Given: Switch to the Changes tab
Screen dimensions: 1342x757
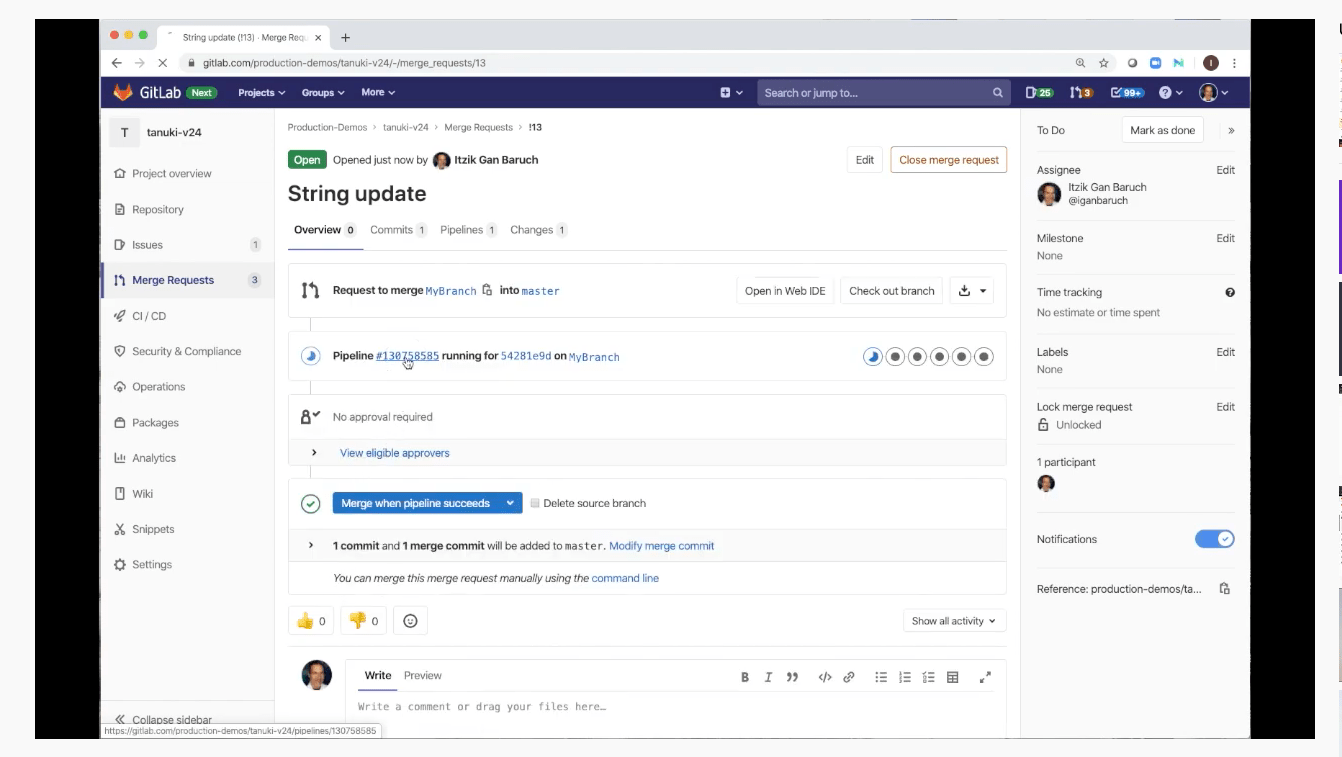Looking at the screenshot, I should 531,230.
